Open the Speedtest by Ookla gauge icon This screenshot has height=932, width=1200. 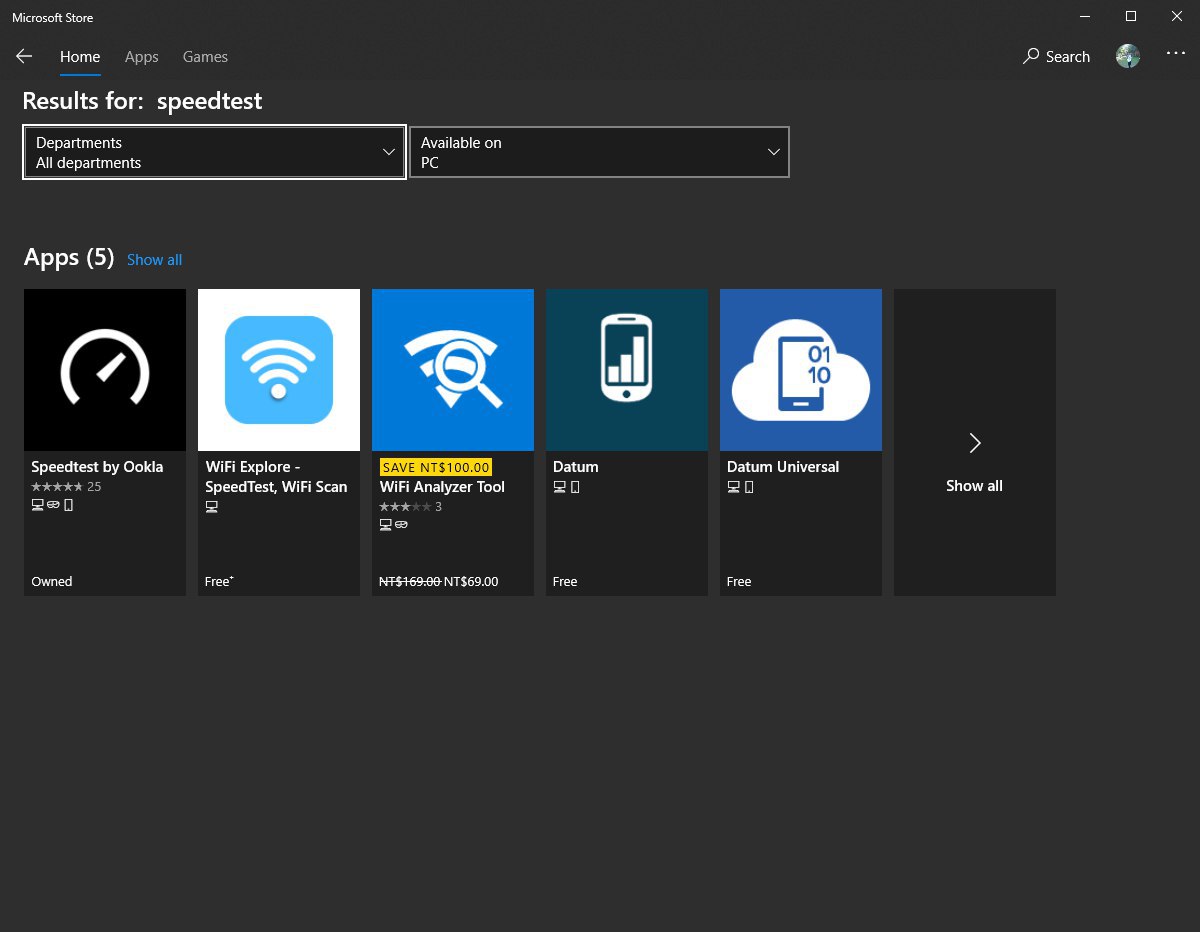105,370
